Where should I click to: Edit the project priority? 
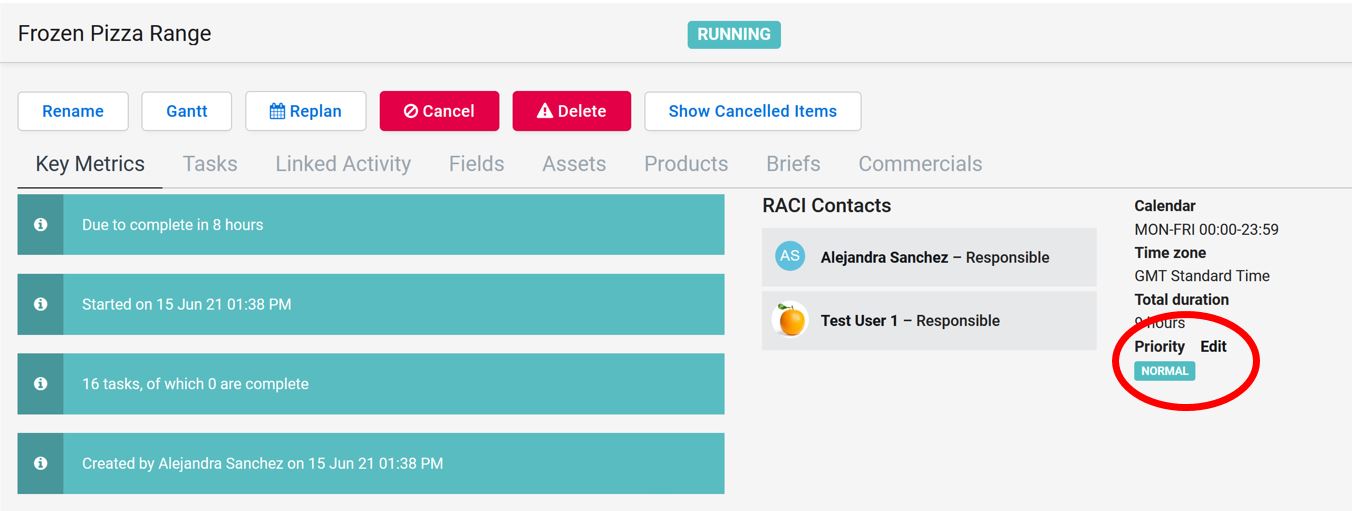tap(1213, 346)
